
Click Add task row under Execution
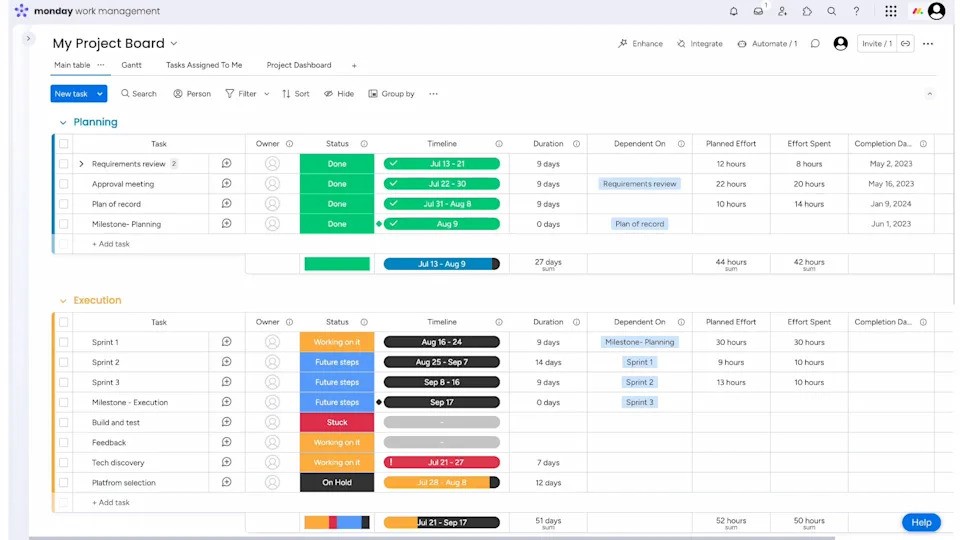(x=111, y=503)
